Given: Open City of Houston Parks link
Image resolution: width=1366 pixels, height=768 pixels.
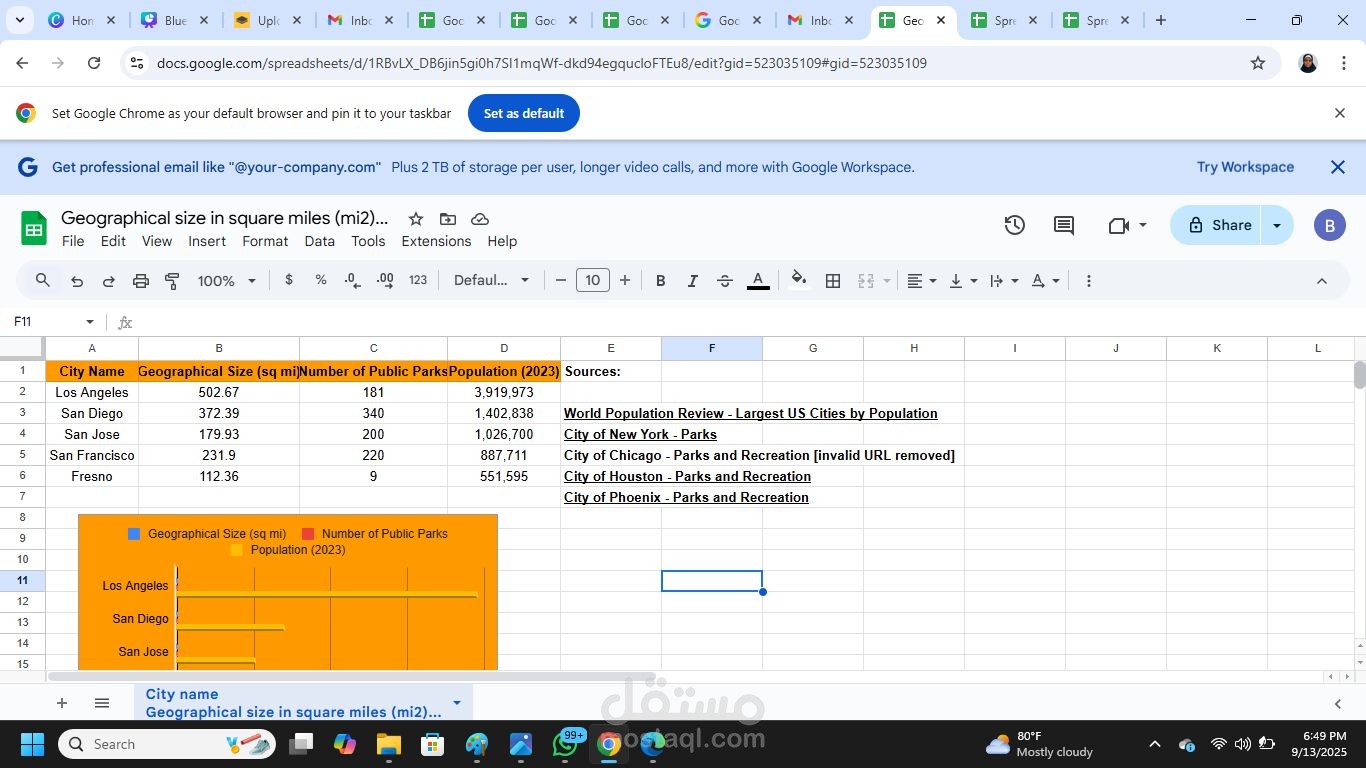Looking at the screenshot, I should 687,476.
